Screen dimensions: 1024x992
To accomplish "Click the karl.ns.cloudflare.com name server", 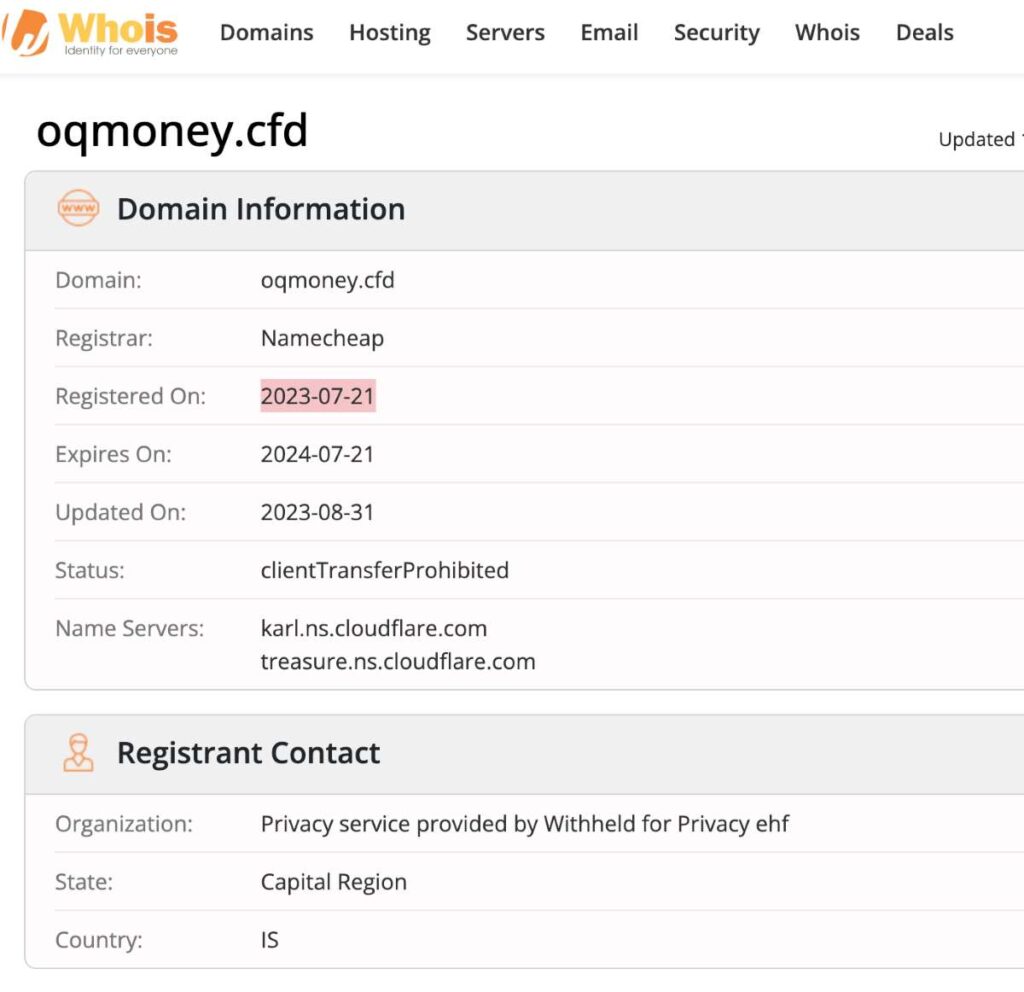I will coord(374,628).
